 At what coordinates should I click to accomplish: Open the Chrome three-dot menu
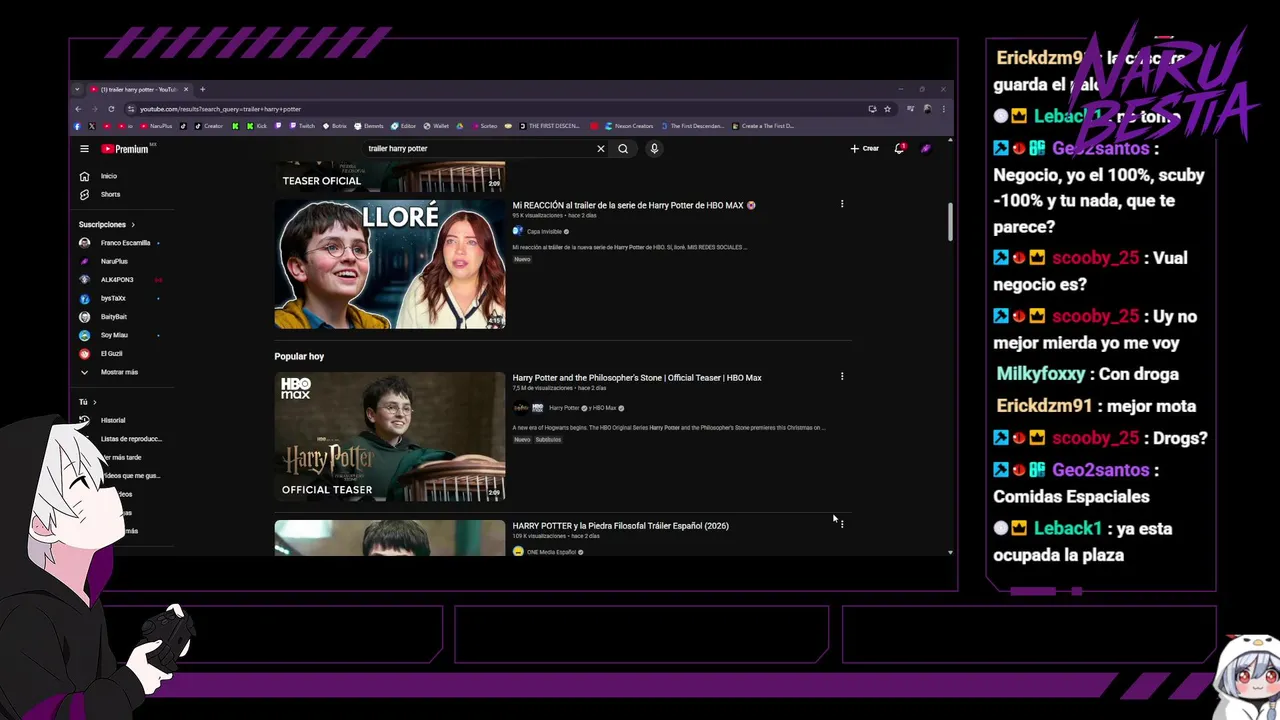pyautogui.click(x=943, y=109)
